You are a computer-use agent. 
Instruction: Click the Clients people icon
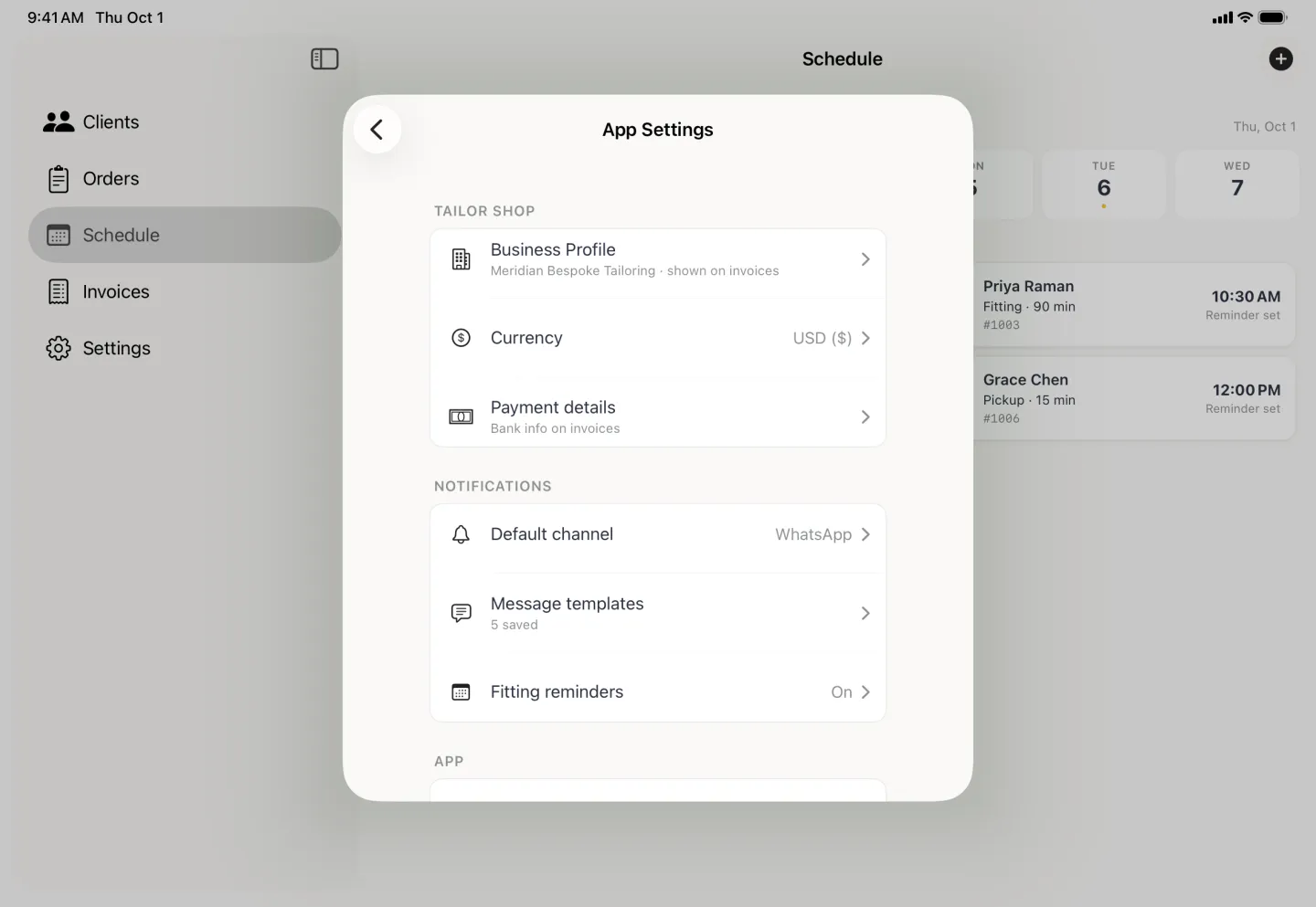58,121
